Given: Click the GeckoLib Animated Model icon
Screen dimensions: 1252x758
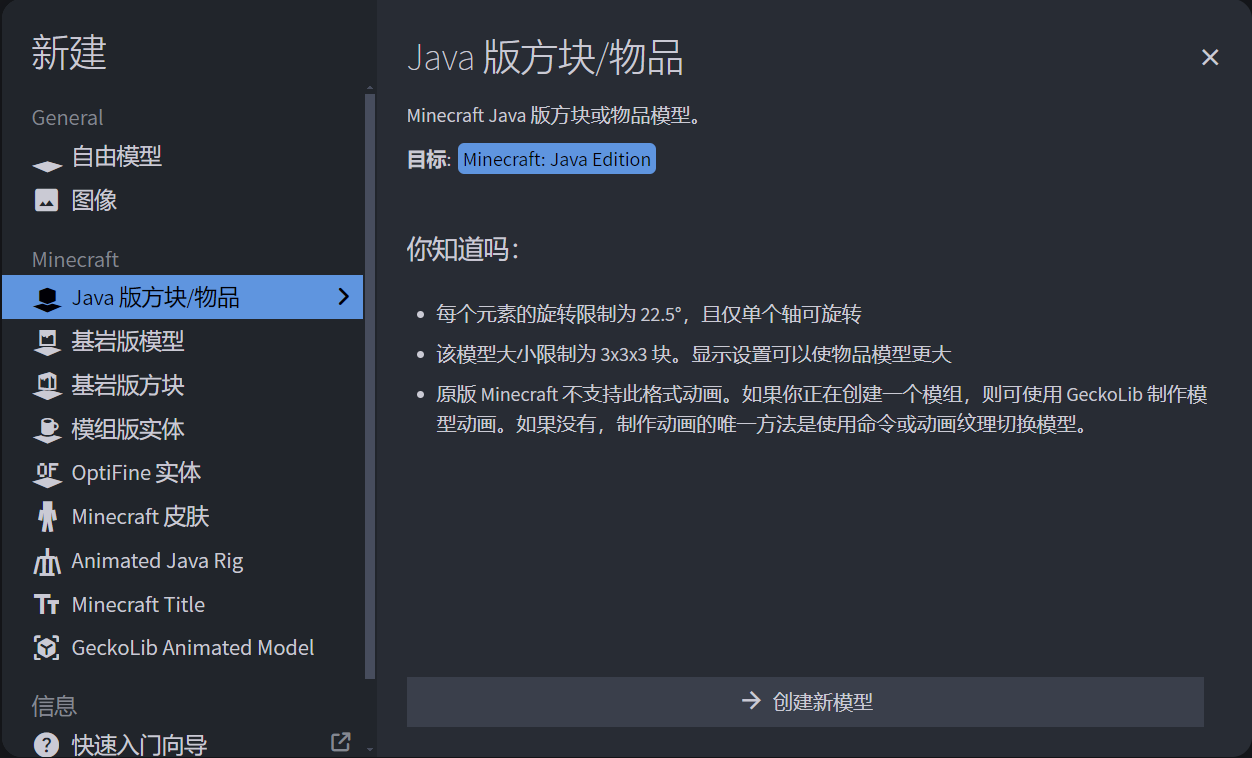Looking at the screenshot, I should 47,648.
